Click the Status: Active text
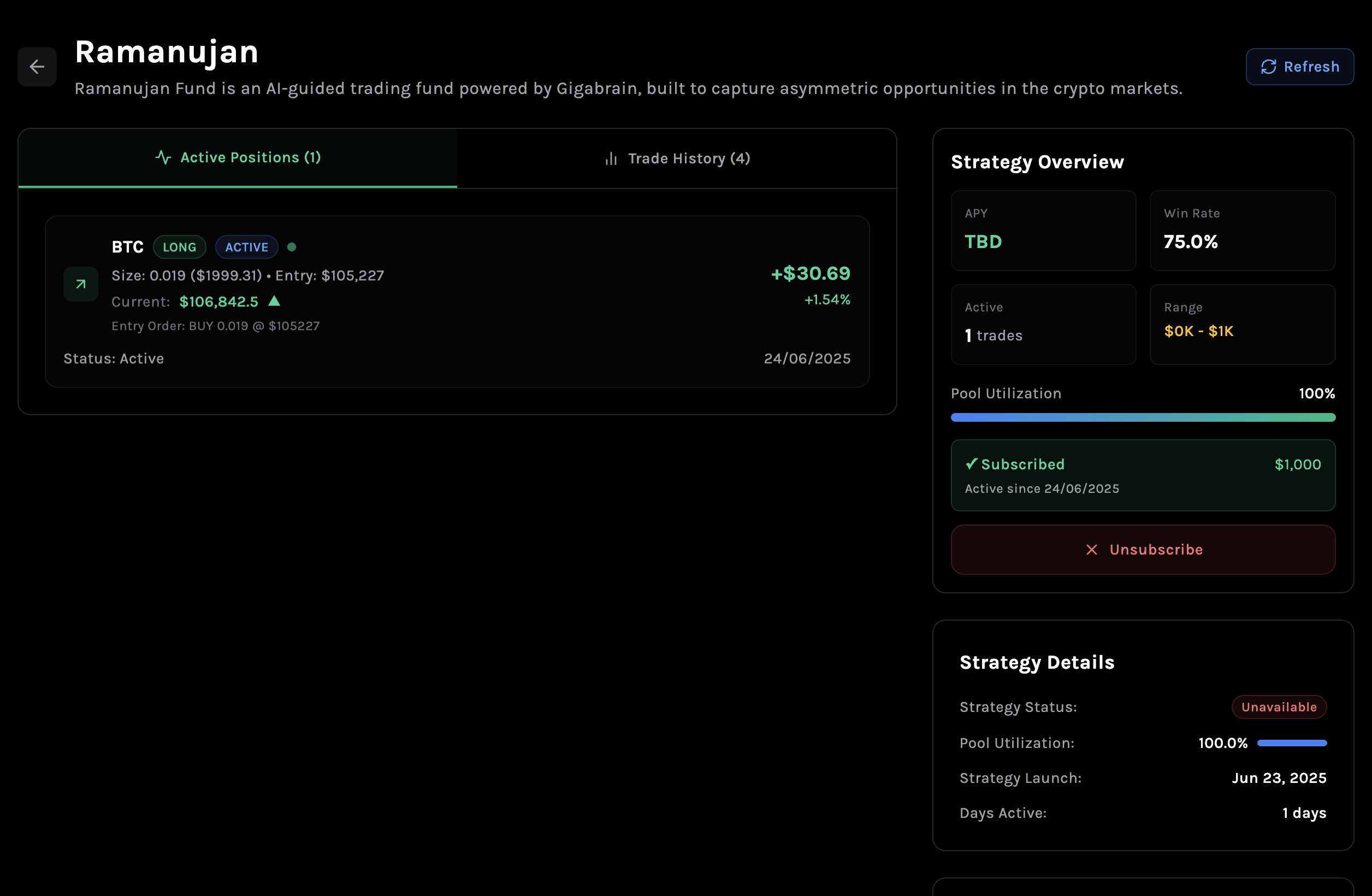 point(114,358)
